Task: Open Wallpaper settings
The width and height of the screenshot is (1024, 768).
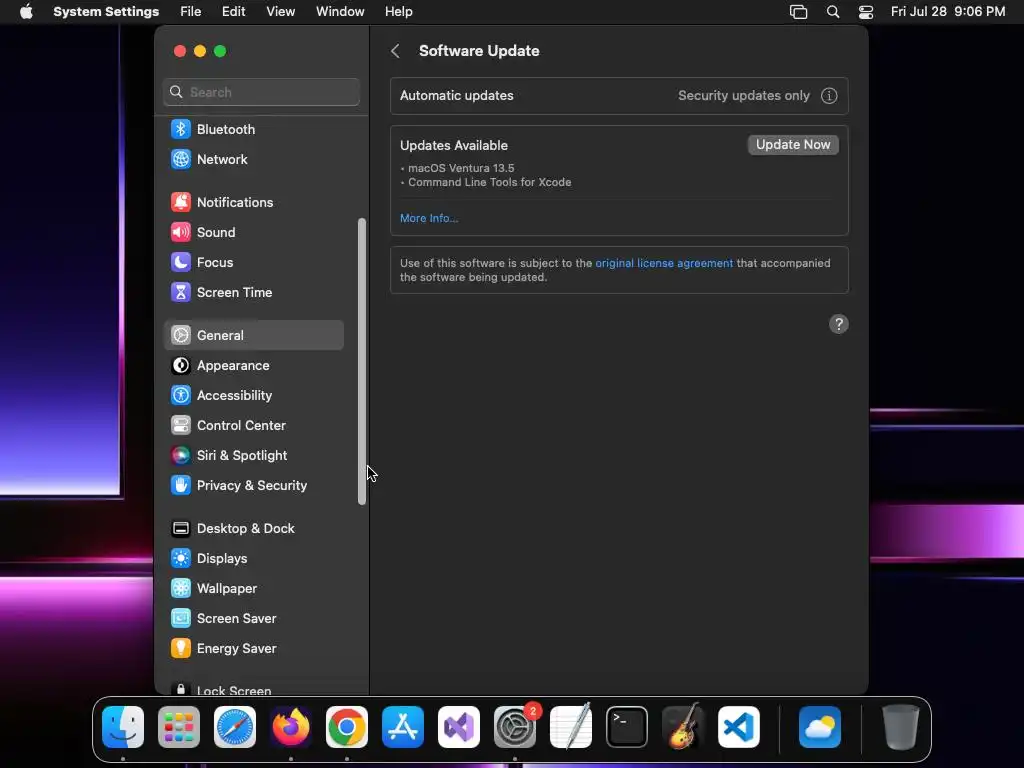Action: (253, 588)
